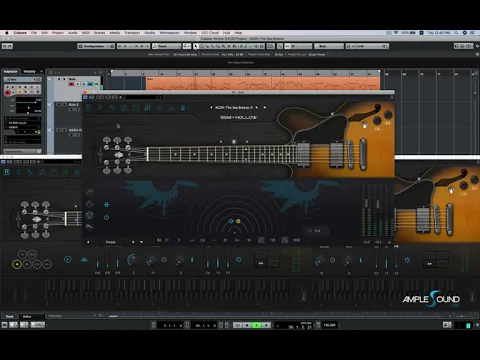The image size is (480, 360).
Task: Open the Touch automation mode dropdown
Action: tap(166, 46)
